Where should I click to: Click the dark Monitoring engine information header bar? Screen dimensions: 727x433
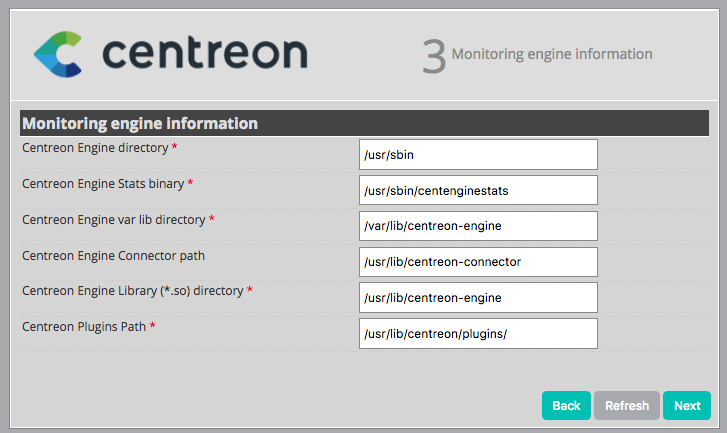coord(364,123)
